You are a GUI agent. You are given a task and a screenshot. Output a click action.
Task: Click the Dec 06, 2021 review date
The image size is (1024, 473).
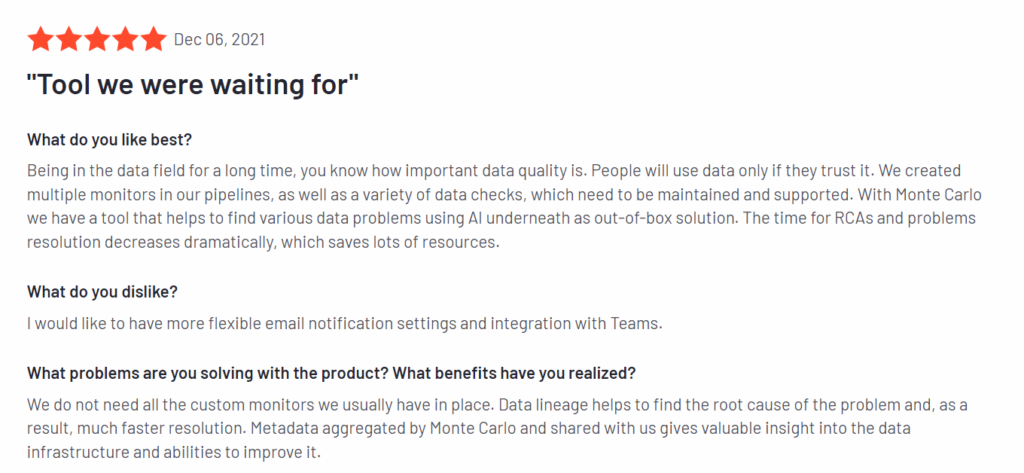219,40
